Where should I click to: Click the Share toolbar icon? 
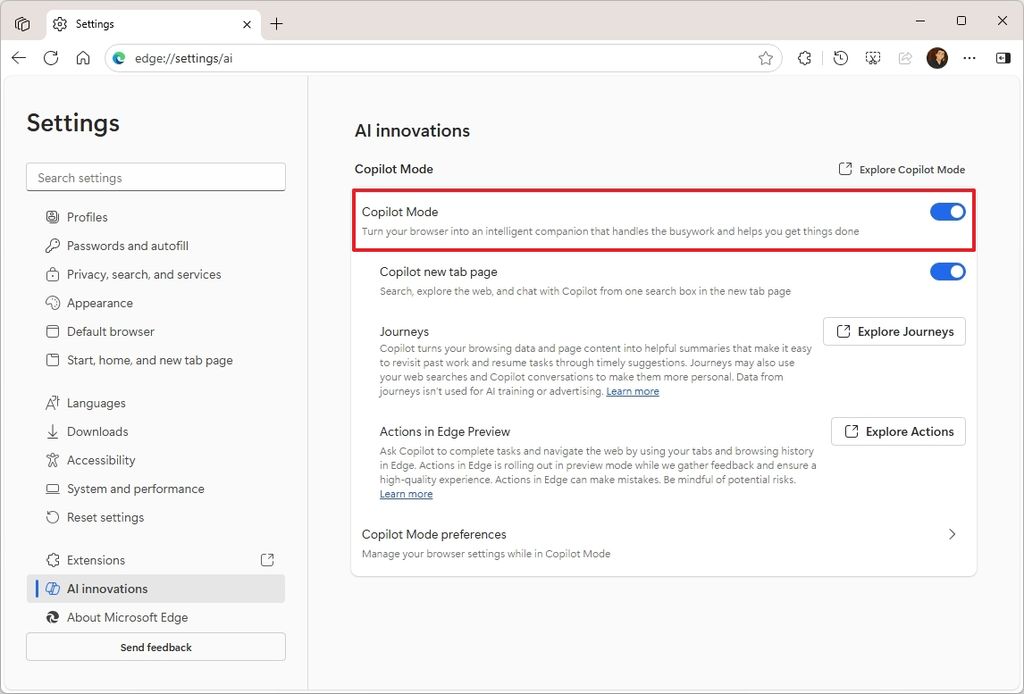click(x=905, y=58)
